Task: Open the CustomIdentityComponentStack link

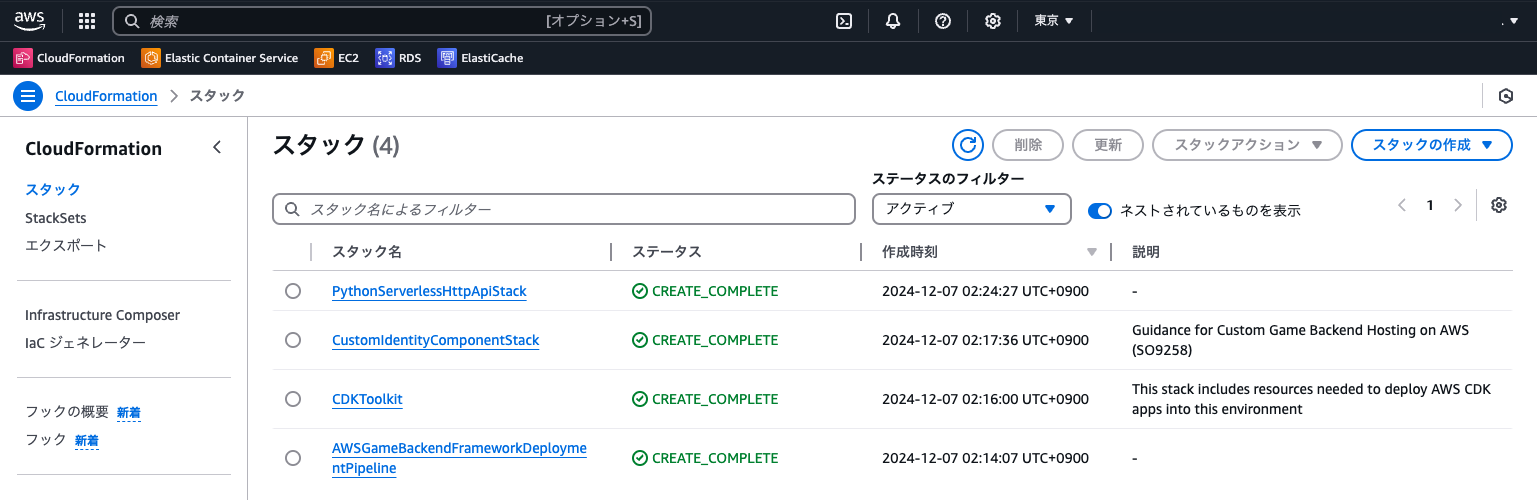Action: [x=435, y=340]
